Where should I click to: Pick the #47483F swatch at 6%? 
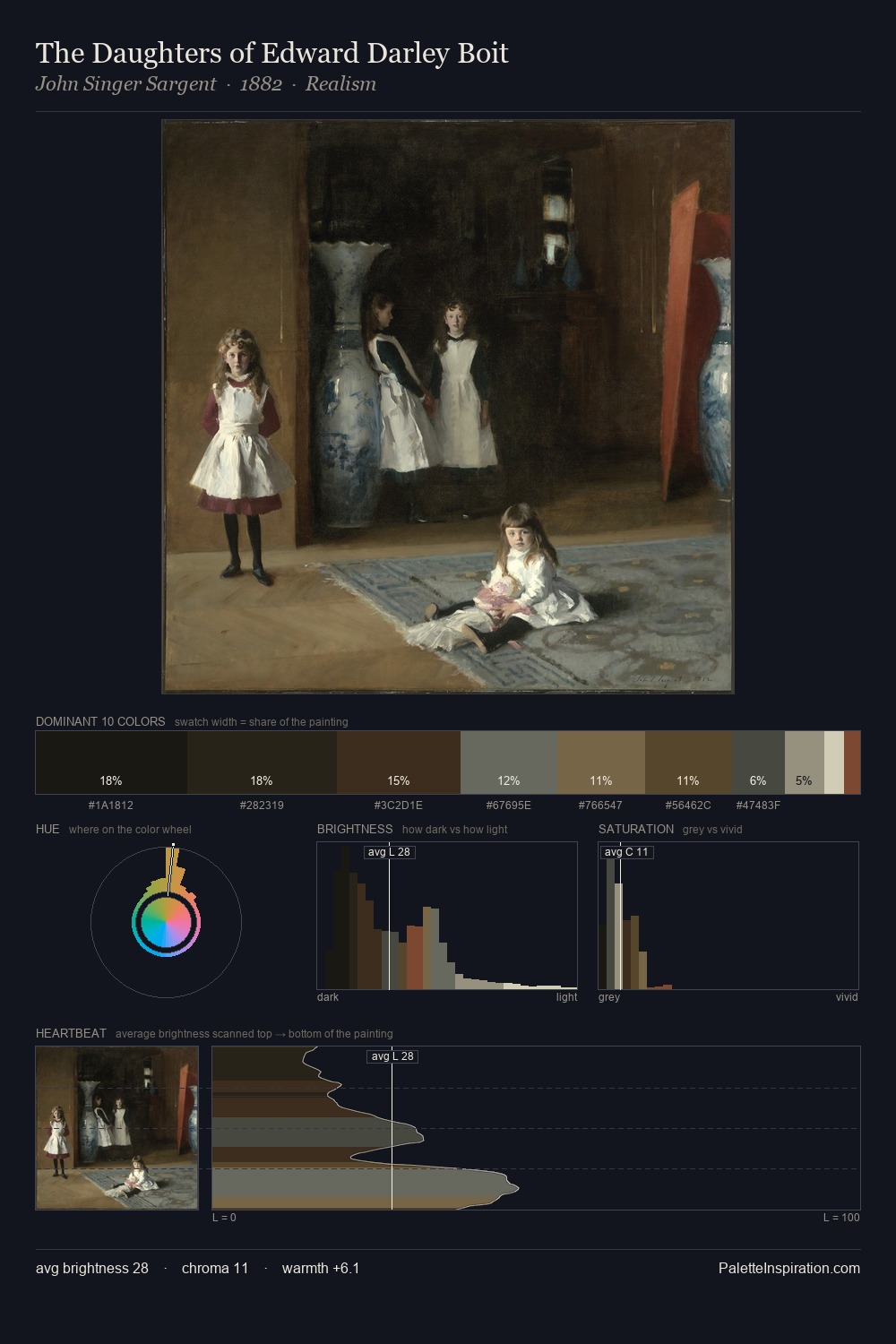tap(758, 762)
